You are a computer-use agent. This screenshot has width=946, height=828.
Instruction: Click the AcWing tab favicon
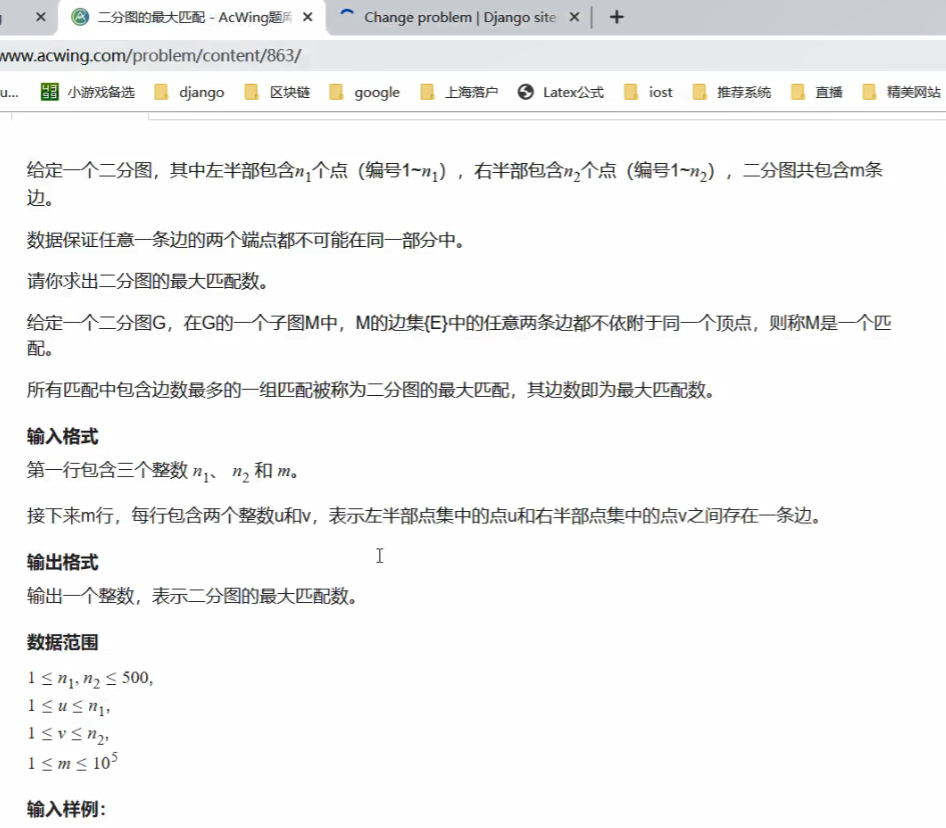tap(79, 17)
